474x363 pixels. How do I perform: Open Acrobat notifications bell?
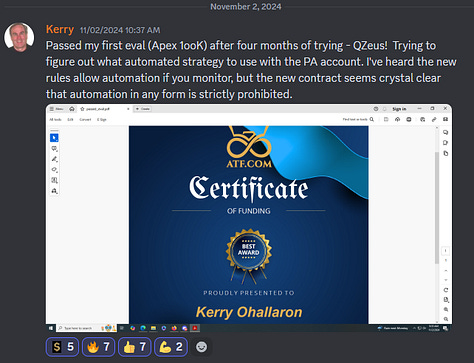(x=384, y=109)
